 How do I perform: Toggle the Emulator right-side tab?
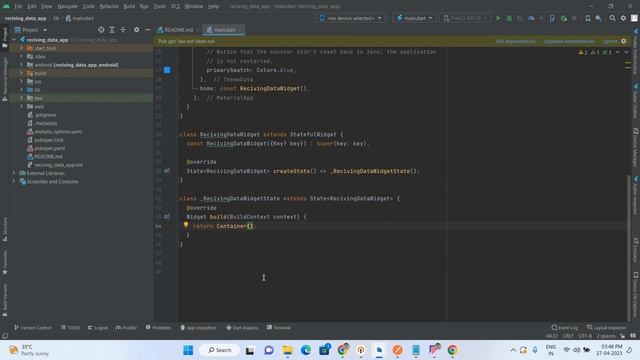(x=636, y=250)
